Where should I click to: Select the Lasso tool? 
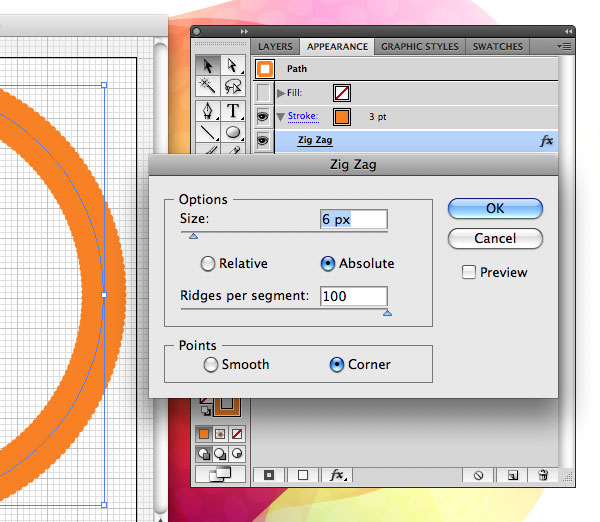(x=232, y=86)
